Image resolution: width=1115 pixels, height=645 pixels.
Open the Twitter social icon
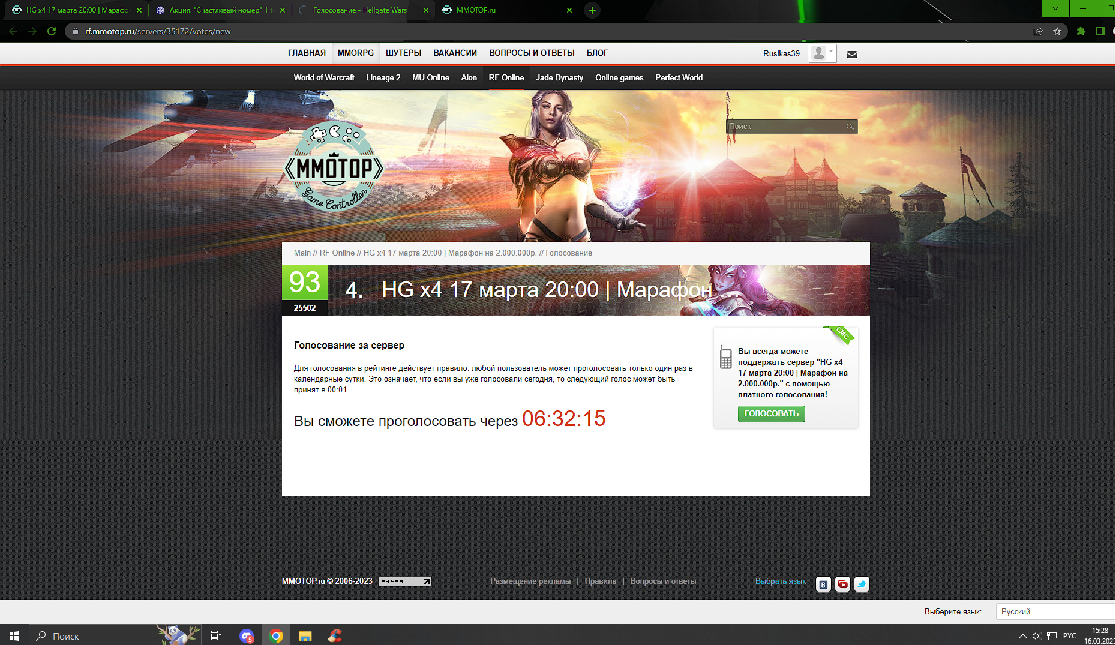point(861,585)
